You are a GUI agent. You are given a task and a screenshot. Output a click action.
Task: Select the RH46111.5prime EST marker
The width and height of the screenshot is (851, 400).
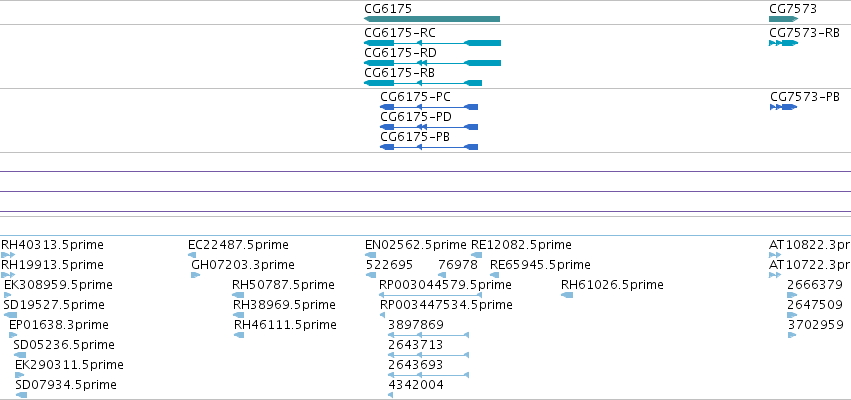[x=239, y=335]
